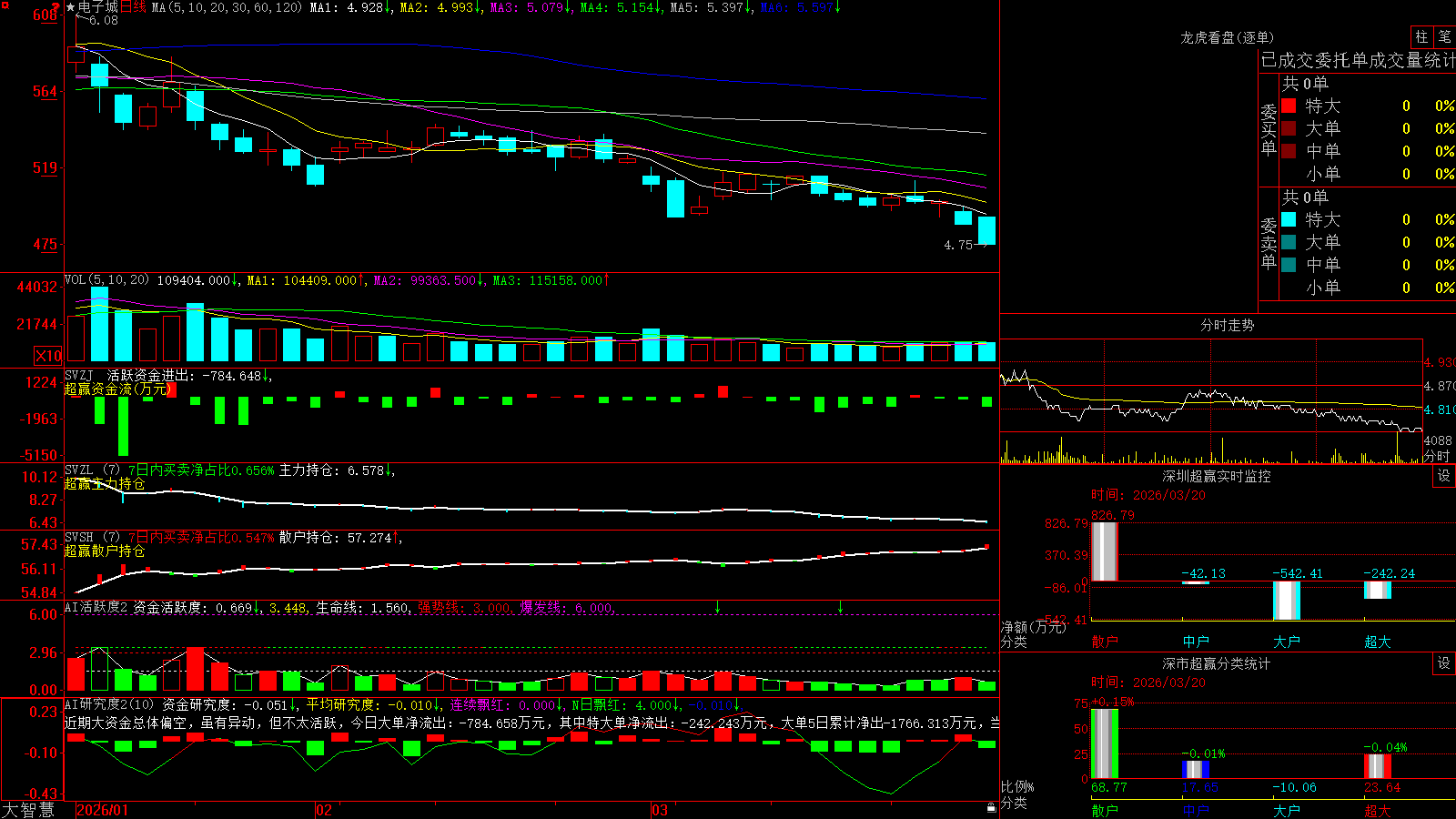Click the teal 大单 sell-order swatch
Viewport: 1456px width, 819px height.
point(1289,242)
